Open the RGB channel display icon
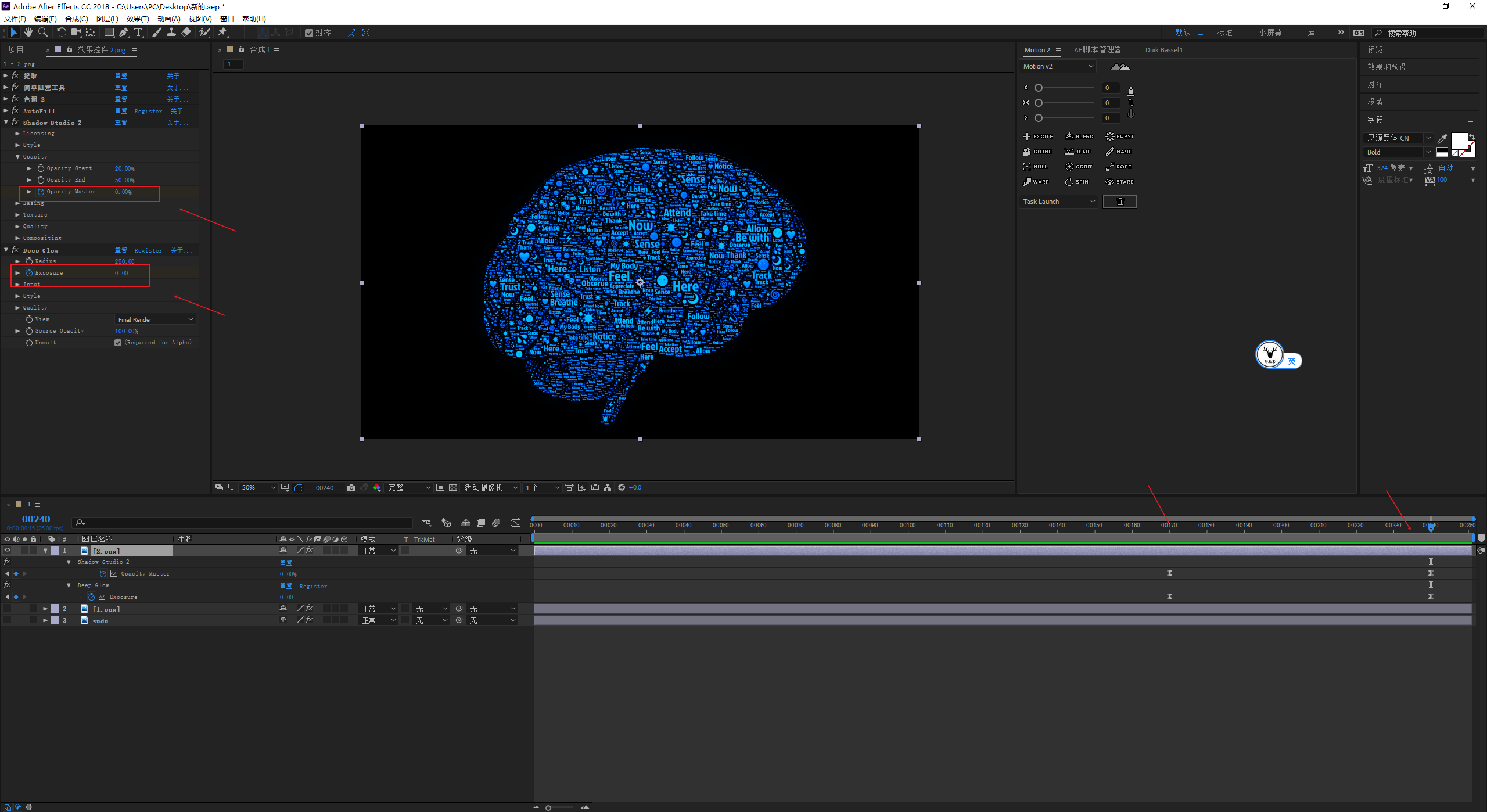The image size is (1487, 812). [377, 488]
